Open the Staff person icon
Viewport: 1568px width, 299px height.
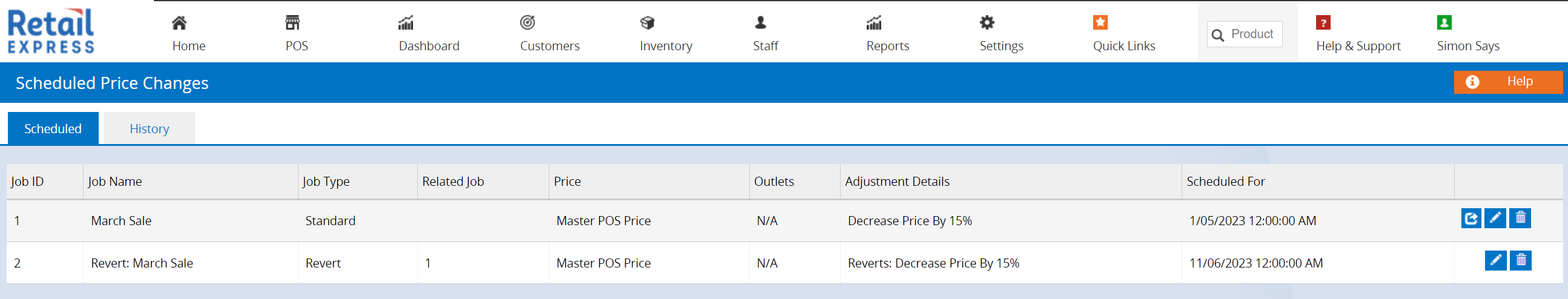click(x=761, y=23)
